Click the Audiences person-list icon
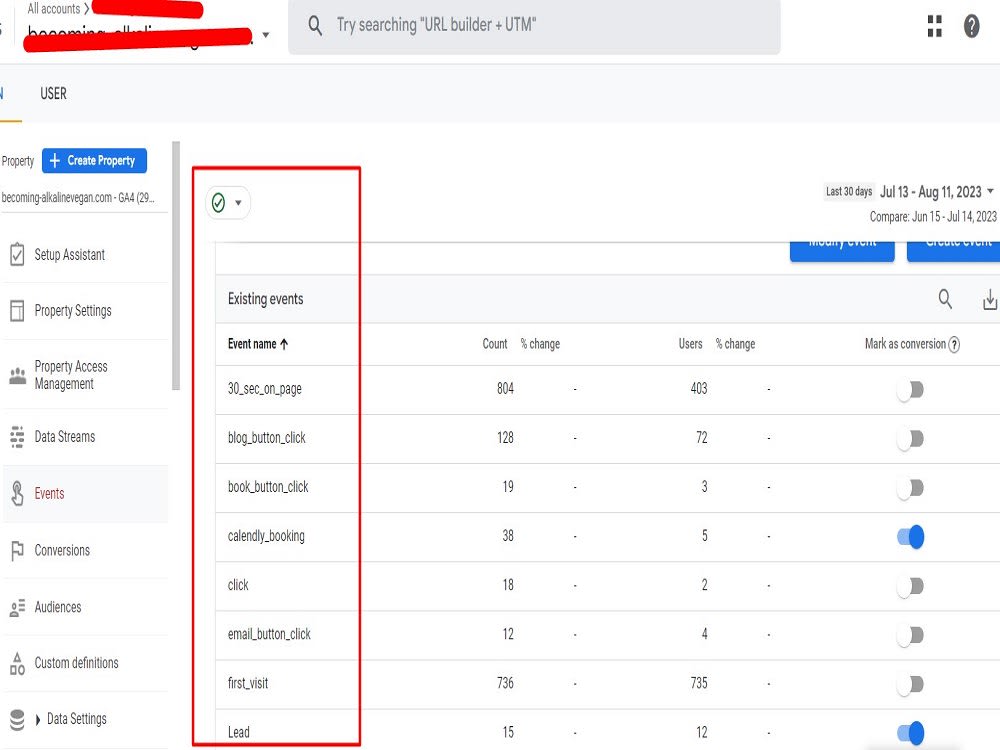Image resolution: width=1000 pixels, height=750 pixels. tap(17, 607)
